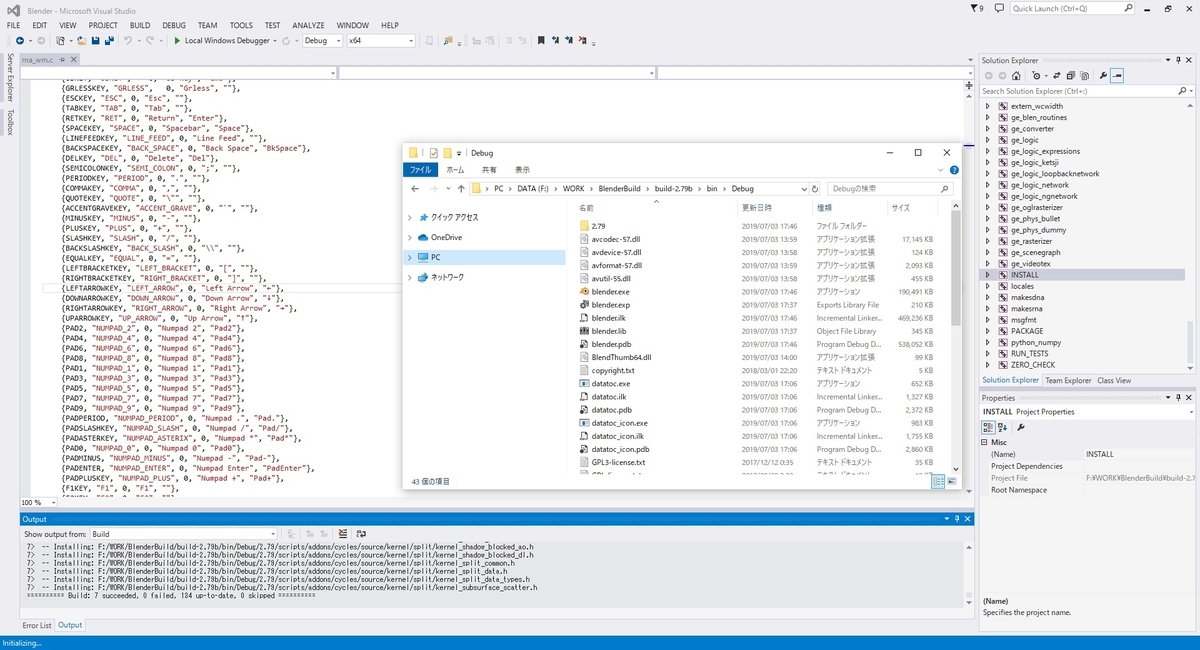Select blender.exe in Explorer file list
This screenshot has width=1200, height=650.
pyautogui.click(x=610, y=291)
